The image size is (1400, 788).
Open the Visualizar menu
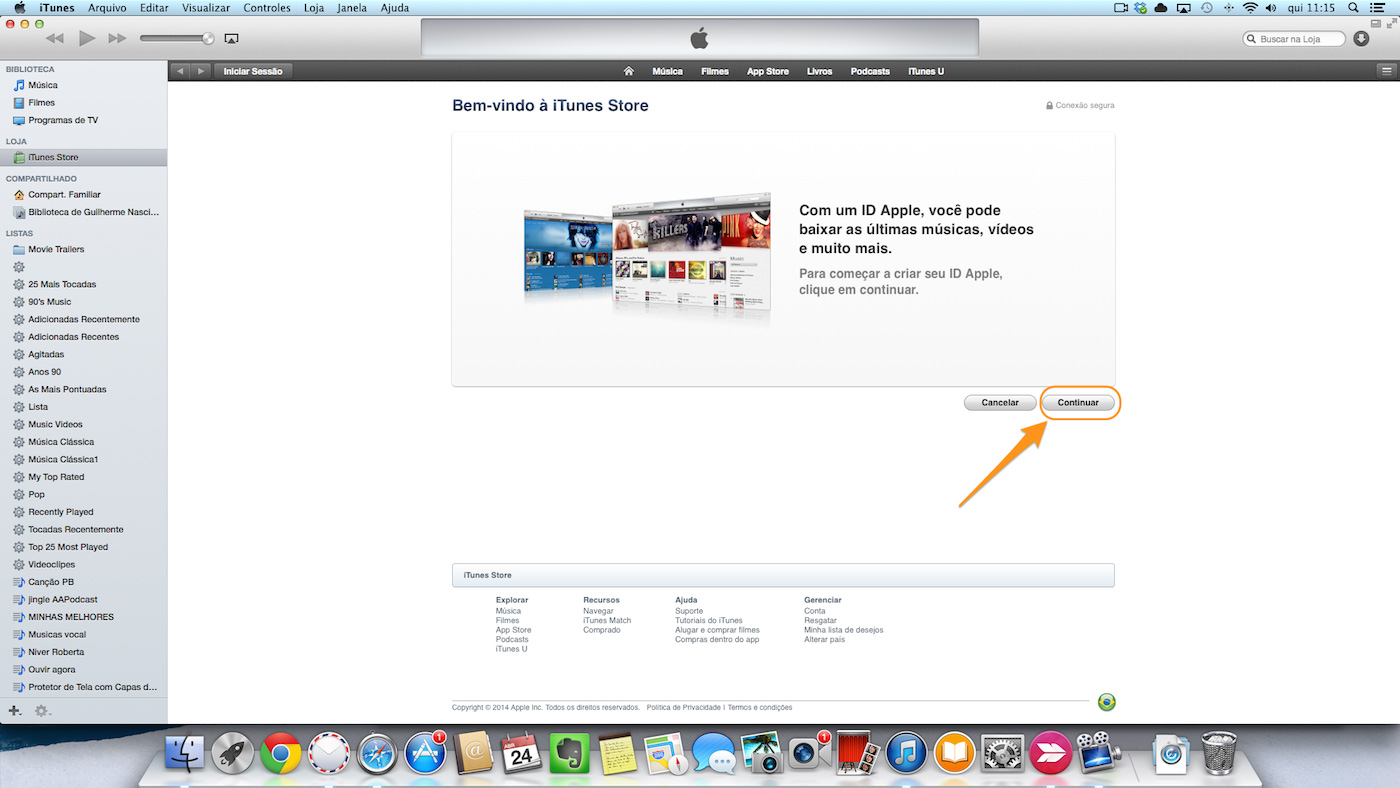point(205,8)
